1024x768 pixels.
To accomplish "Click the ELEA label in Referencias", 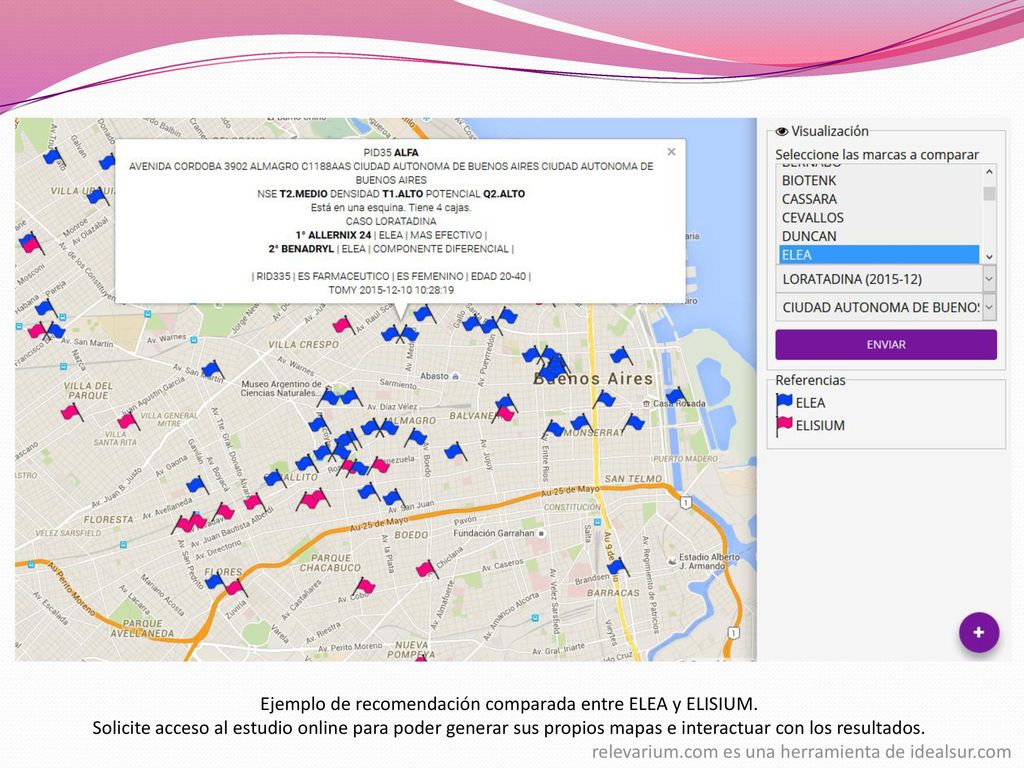I will point(810,403).
